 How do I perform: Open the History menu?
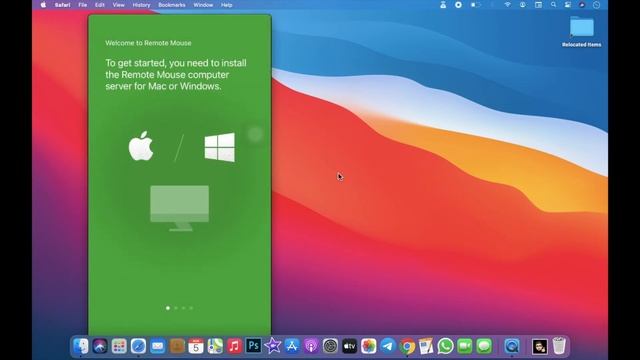click(141, 5)
